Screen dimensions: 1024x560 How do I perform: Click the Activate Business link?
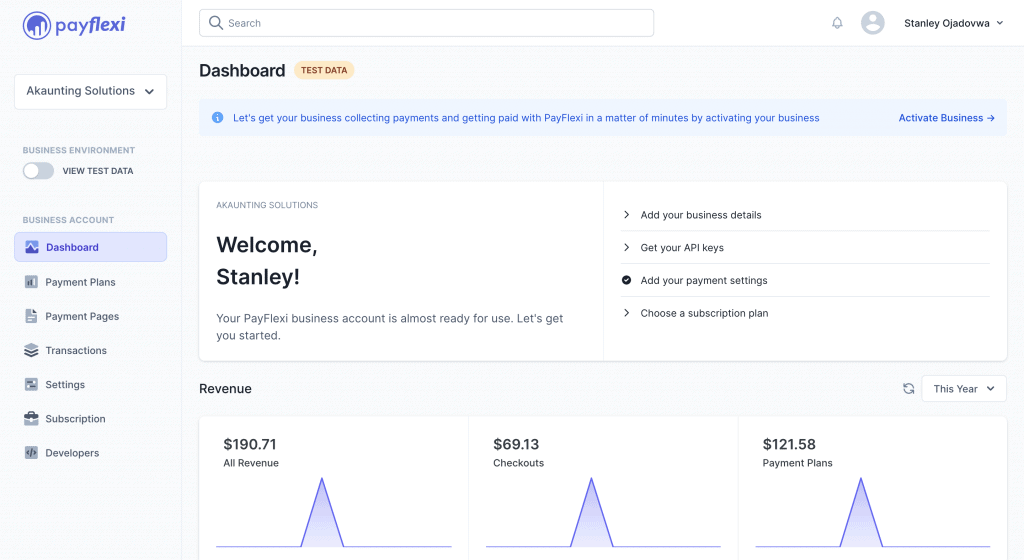point(946,117)
